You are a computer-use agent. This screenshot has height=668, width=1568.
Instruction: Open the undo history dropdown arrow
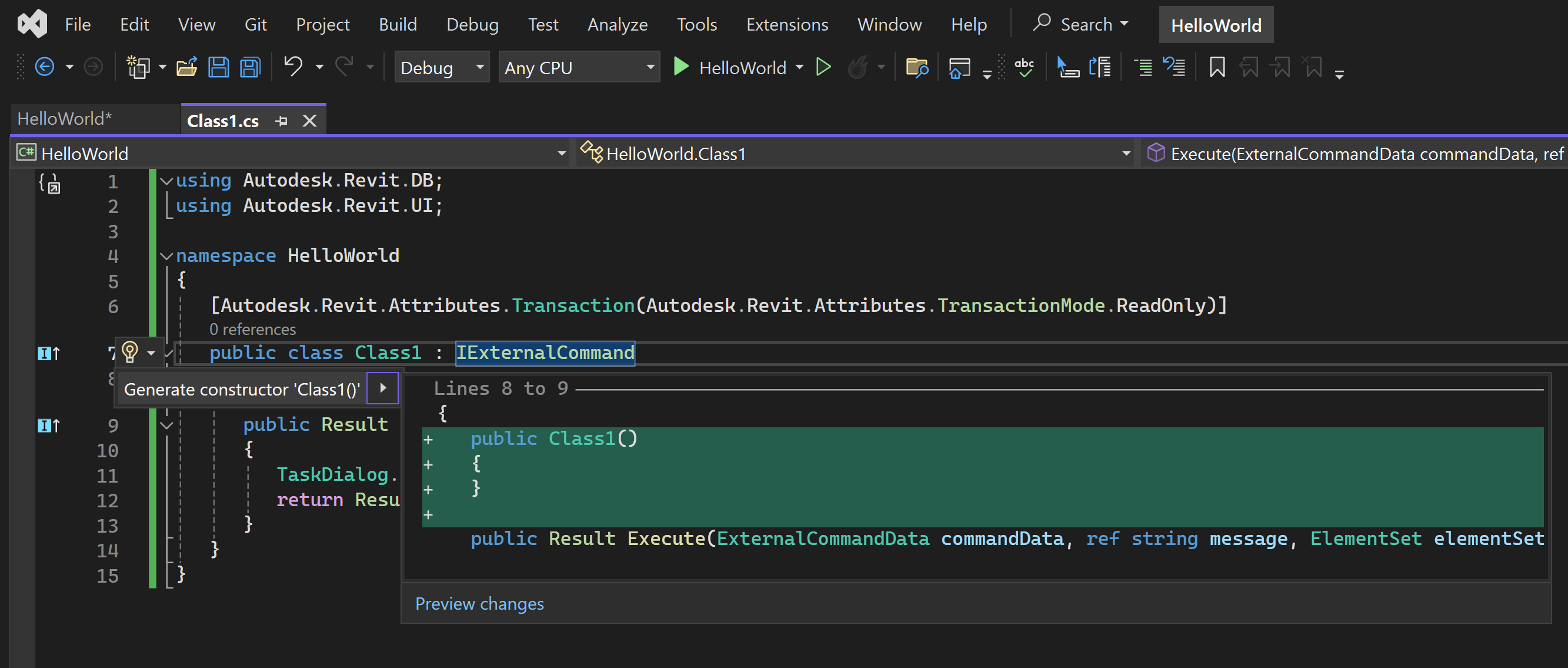(x=319, y=67)
